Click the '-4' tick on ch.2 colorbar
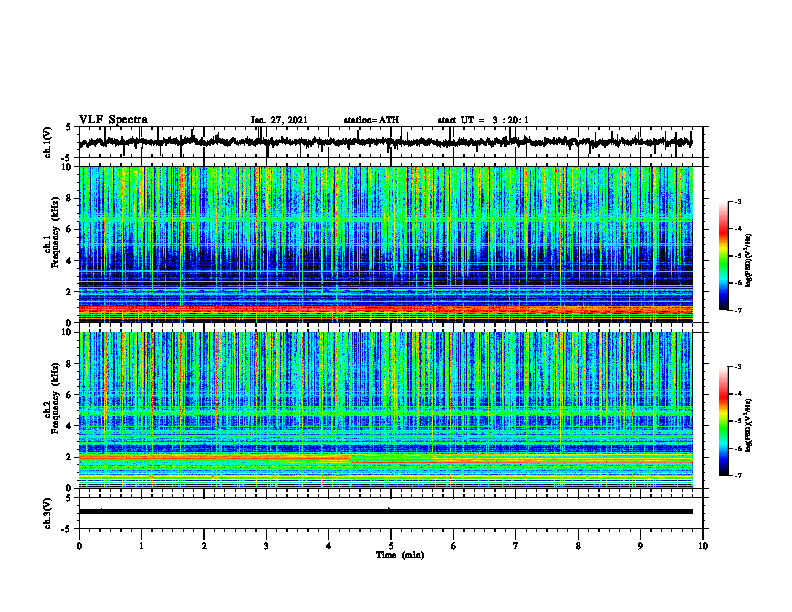 click(x=737, y=394)
